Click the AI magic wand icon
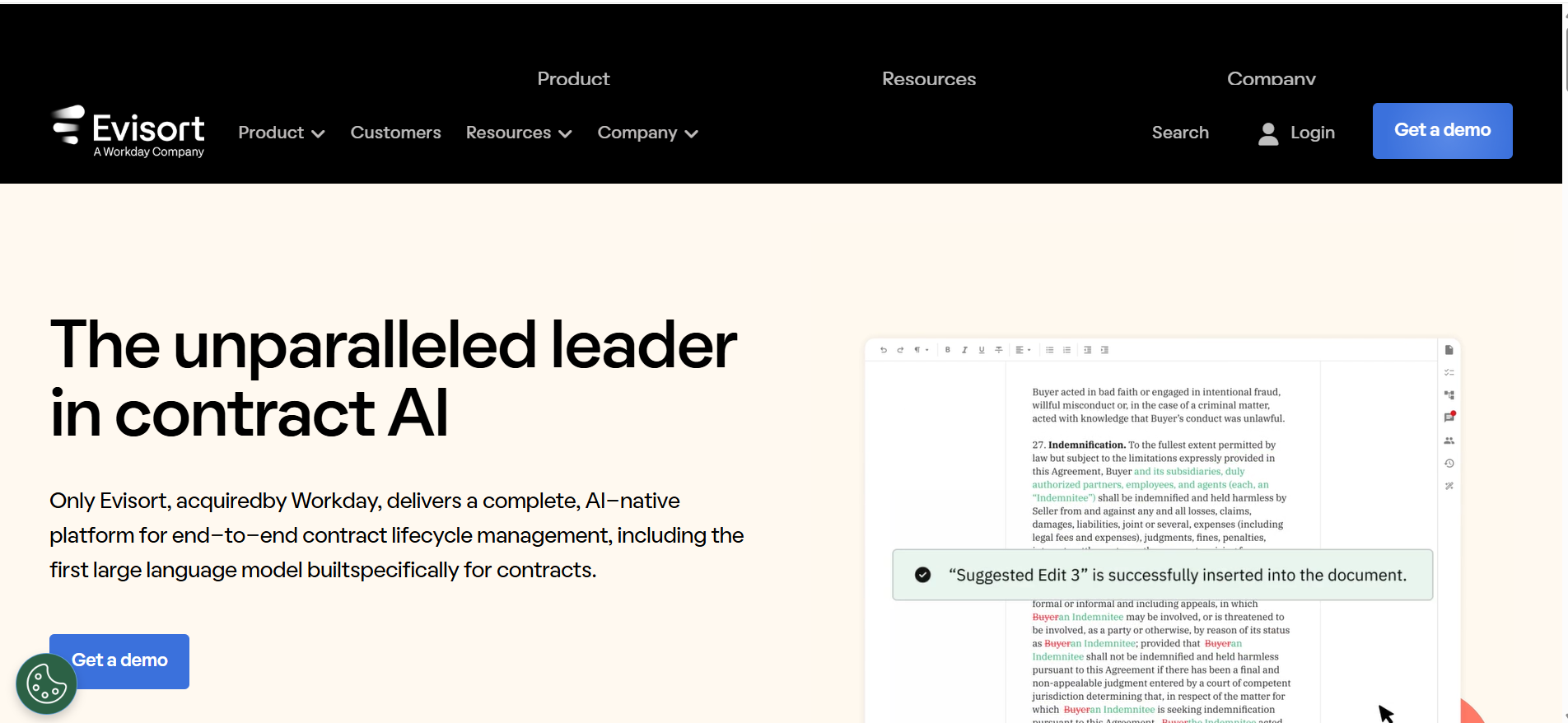This screenshot has height=723, width=1568. click(x=1449, y=486)
